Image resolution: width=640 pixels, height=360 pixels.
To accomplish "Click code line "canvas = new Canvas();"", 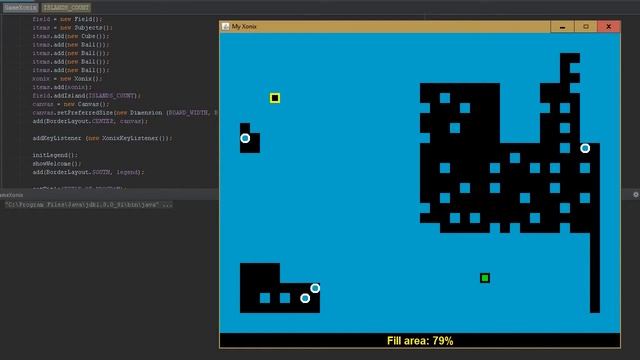I will click(71, 104).
